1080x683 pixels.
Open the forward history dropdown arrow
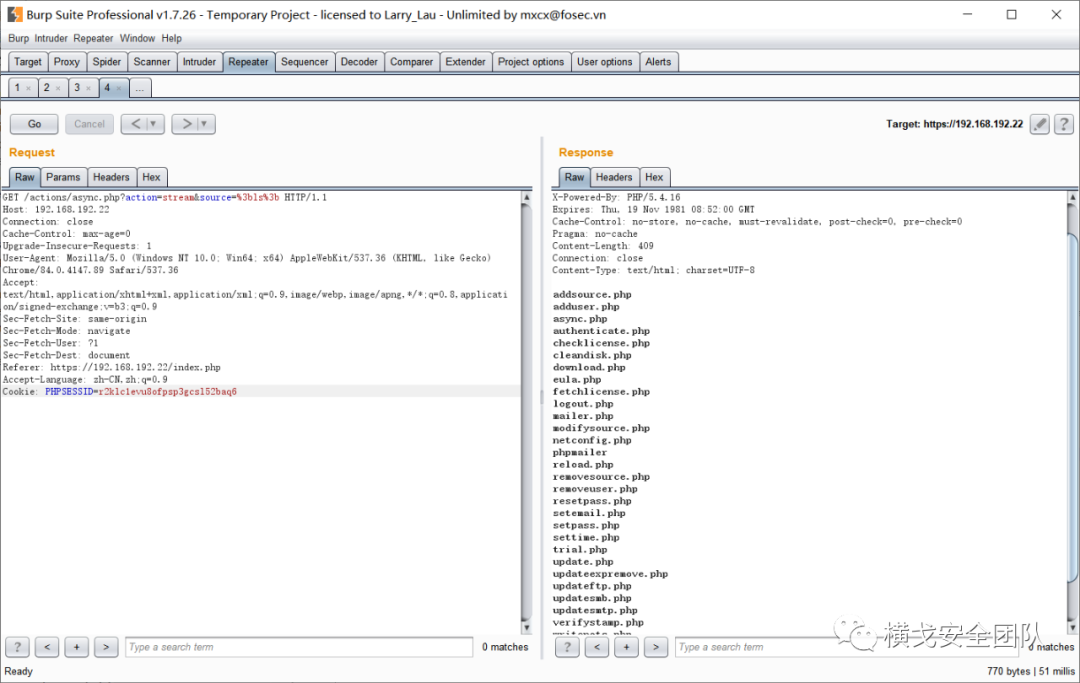[x=205, y=124]
